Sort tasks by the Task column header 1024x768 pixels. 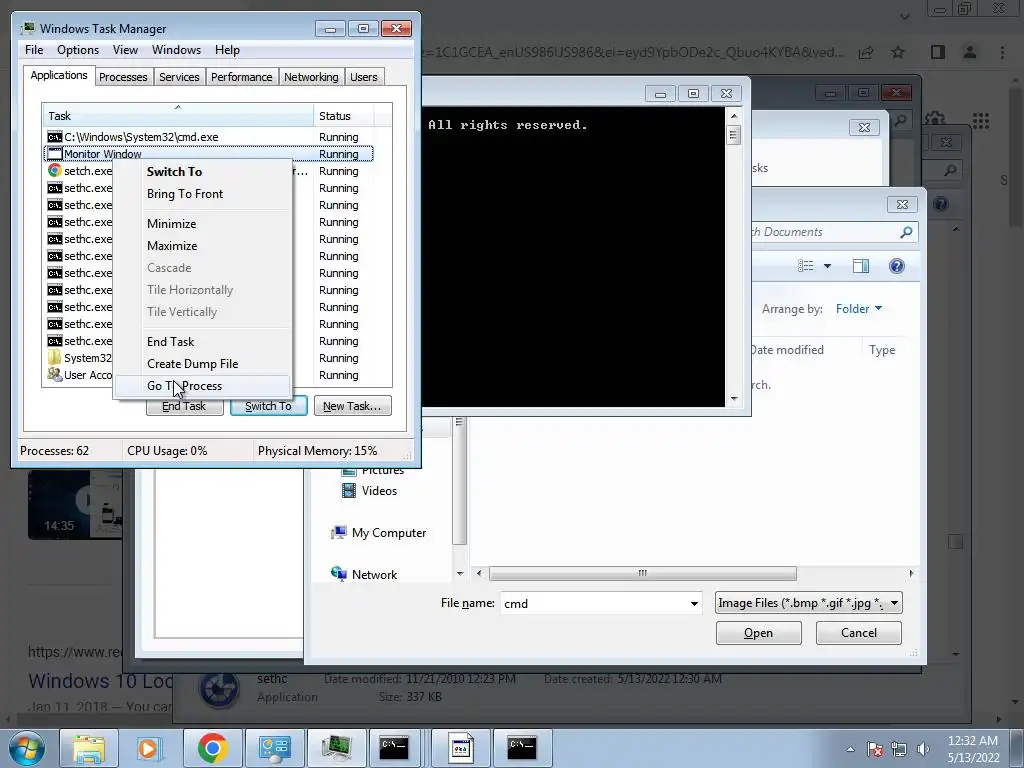pos(178,116)
